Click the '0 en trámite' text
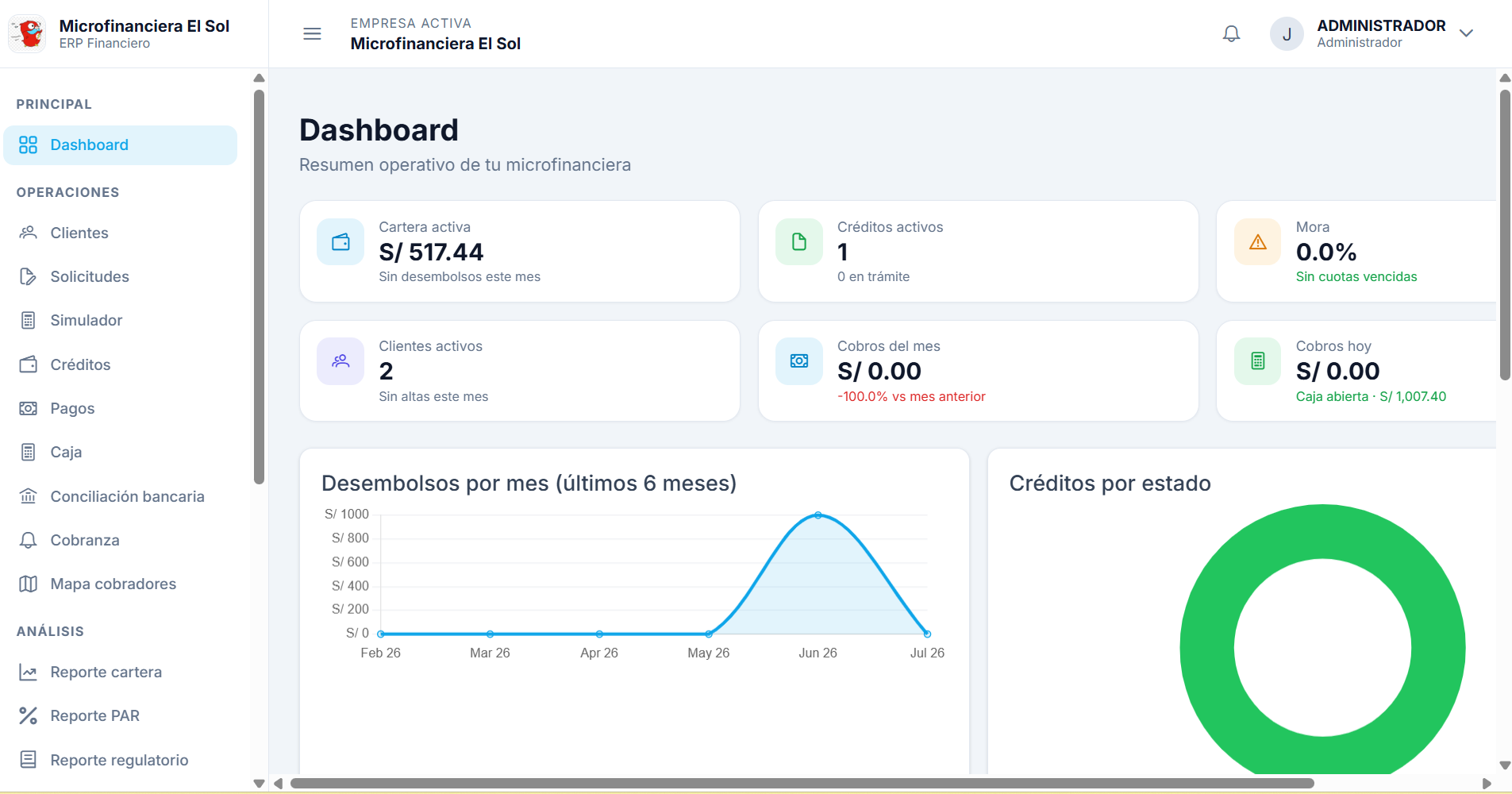Screen dimensions: 1512x794 click(873, 276)
